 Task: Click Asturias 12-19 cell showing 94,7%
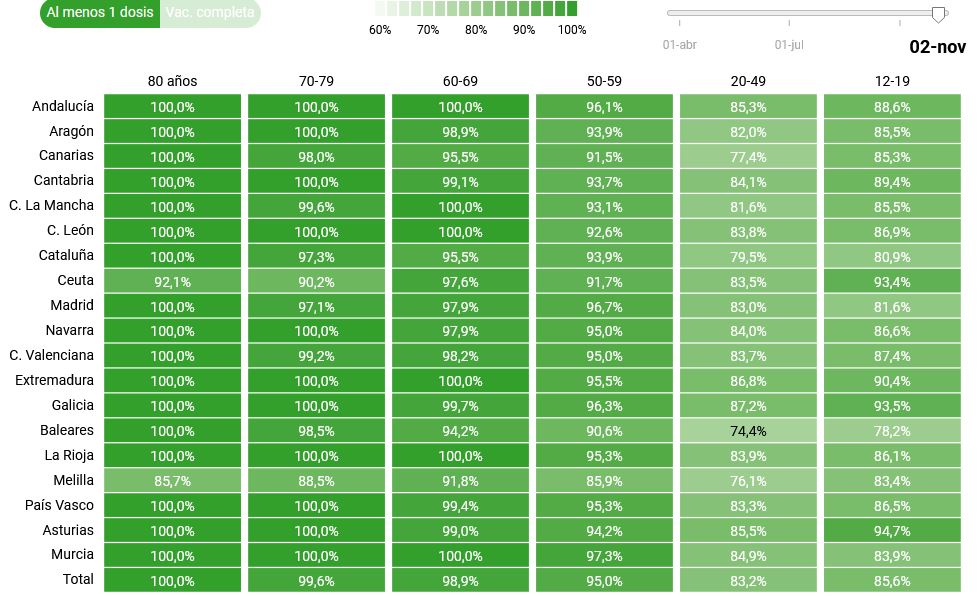click(x=891, y=531)
